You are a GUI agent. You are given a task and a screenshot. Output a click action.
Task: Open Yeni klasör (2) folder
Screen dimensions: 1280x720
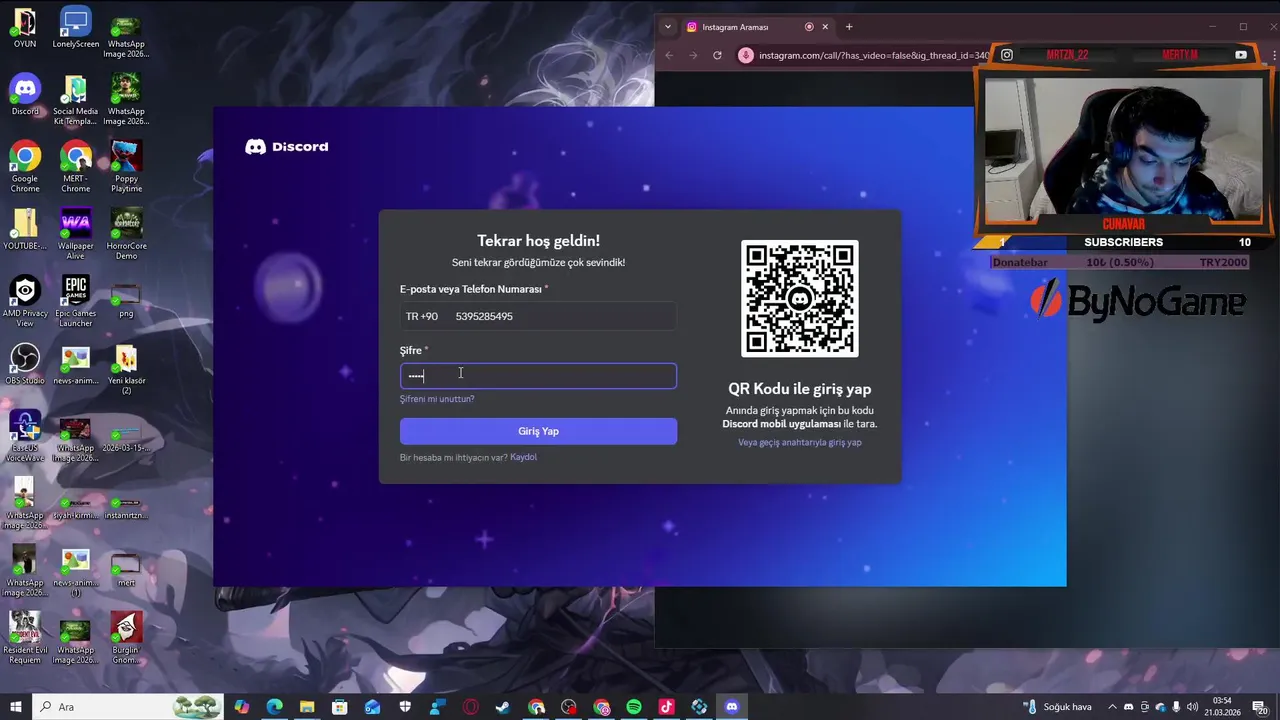coord(126,370)
